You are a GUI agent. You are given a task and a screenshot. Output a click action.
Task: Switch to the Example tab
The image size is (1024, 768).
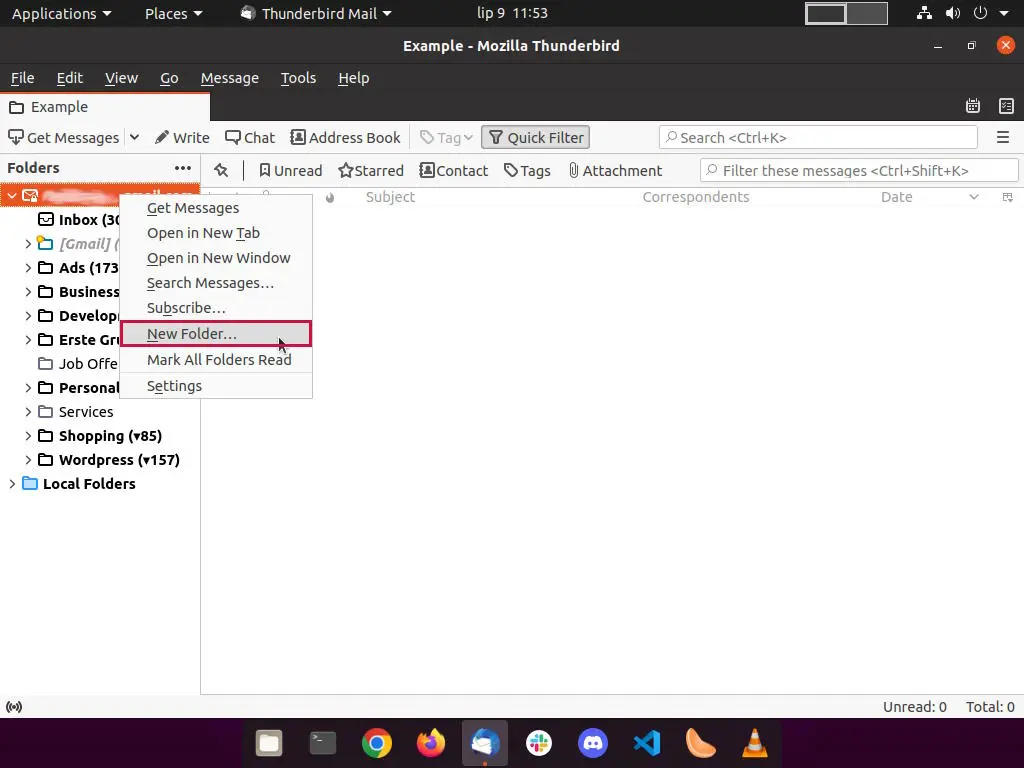pyautogui.click(x=105, y=107)
